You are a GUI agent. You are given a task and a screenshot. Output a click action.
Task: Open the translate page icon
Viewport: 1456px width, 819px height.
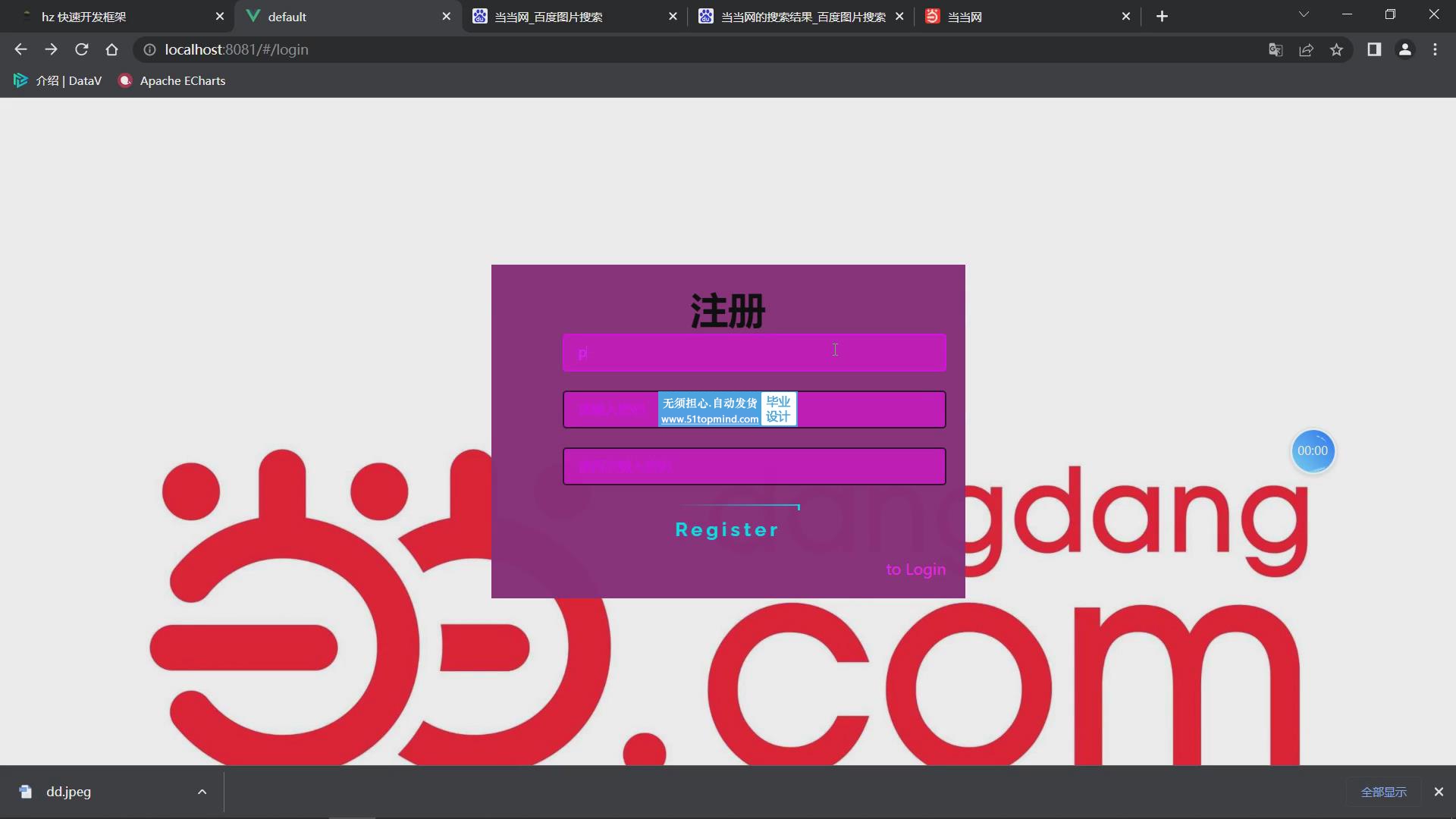1276,49
